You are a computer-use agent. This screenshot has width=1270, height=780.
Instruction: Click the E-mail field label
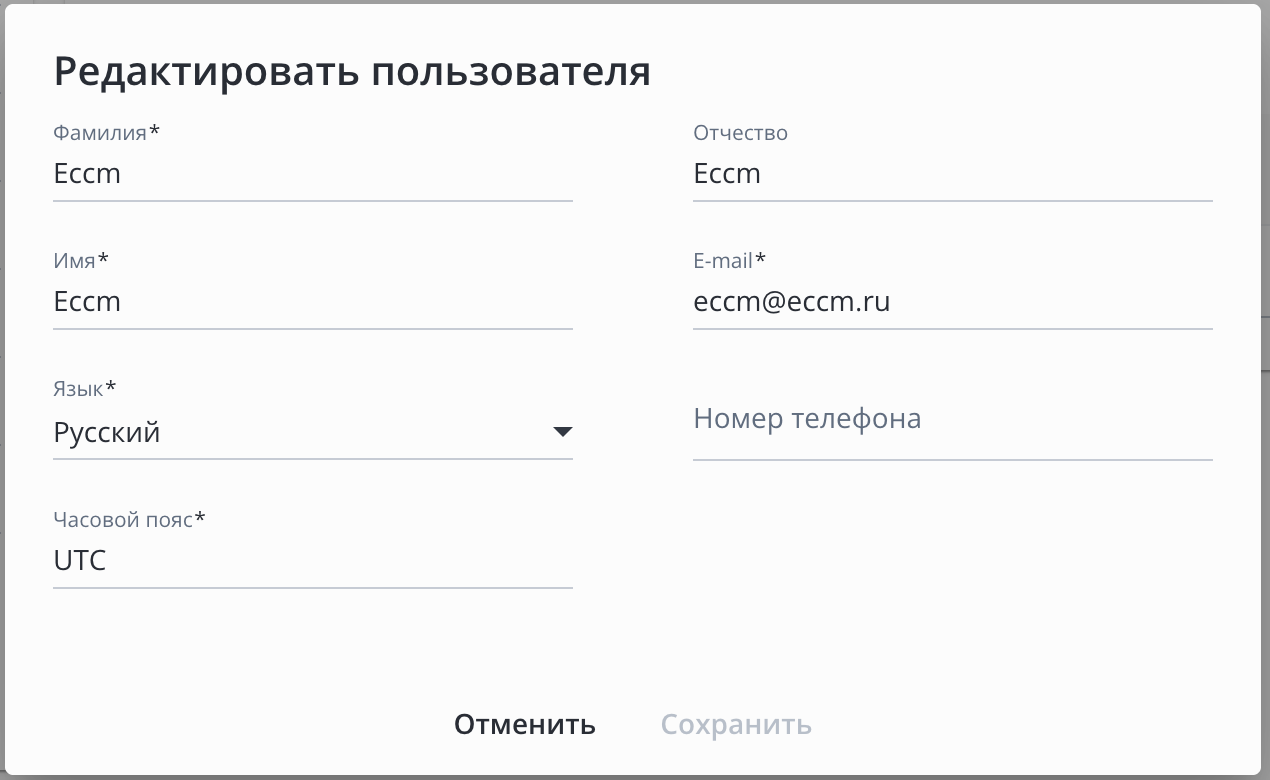click(x=722, y=261)
